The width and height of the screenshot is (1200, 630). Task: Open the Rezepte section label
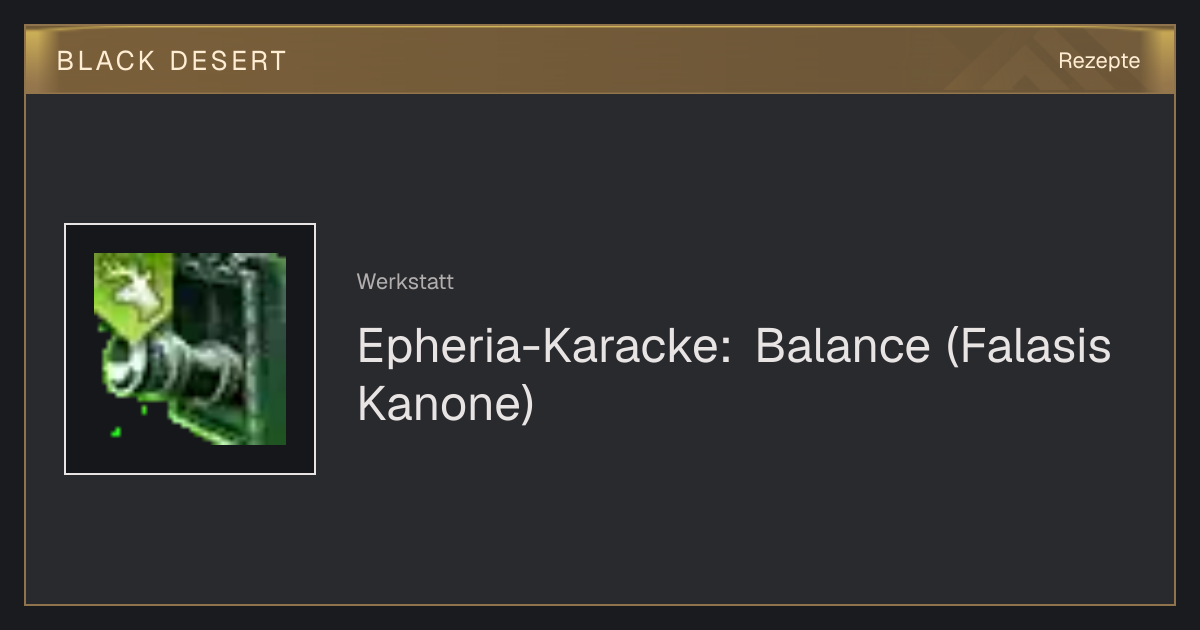click(1099, 60)
